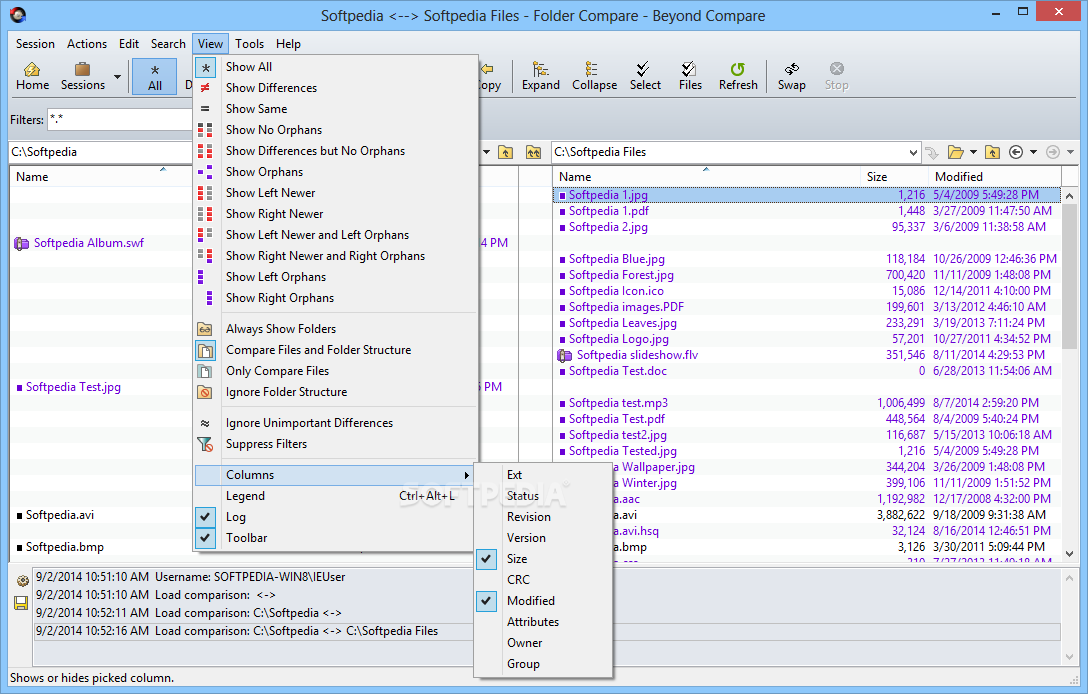Toggle the Legend menu entry
Viewport: 1088px width, 694px height.
point(336,496)
